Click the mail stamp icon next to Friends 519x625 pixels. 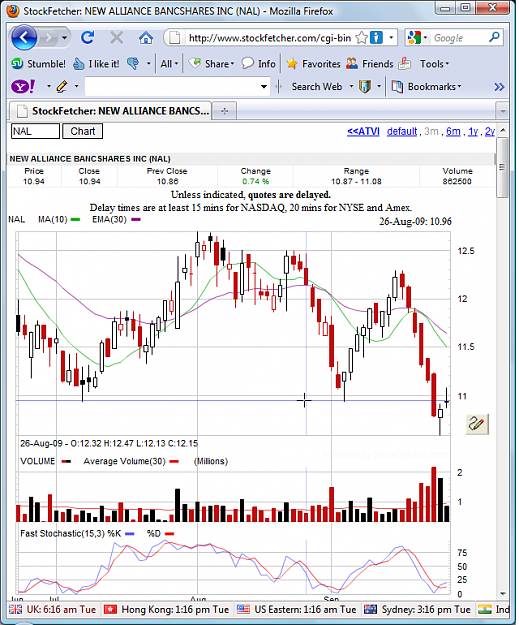(x=405, y=63)
